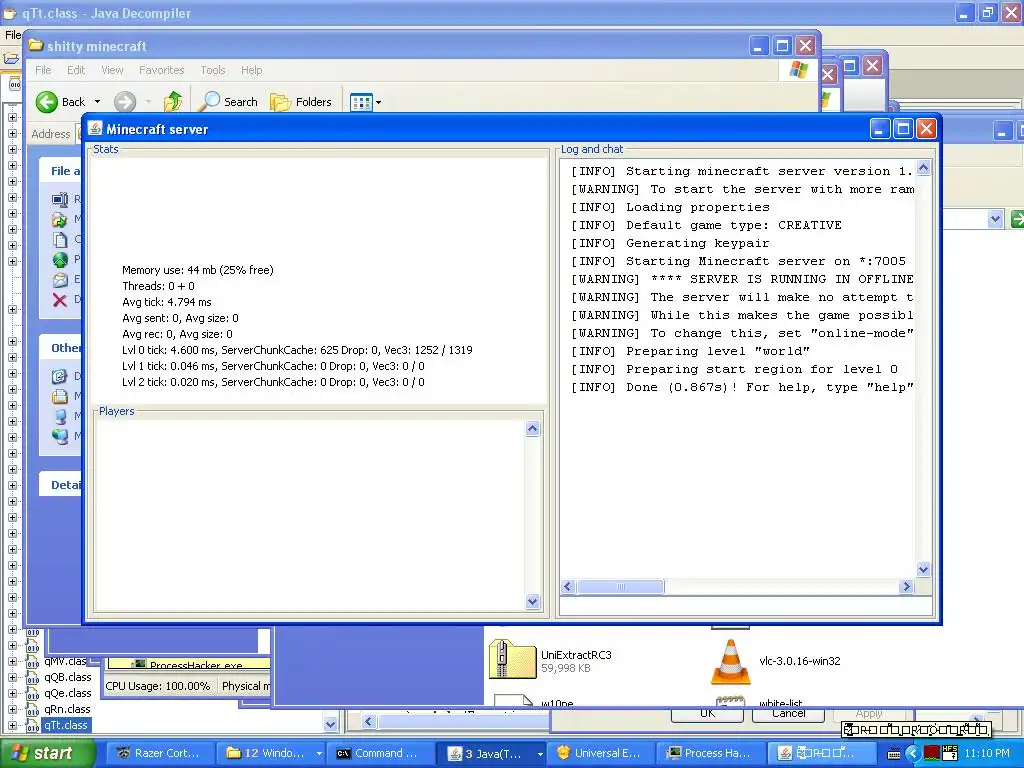This screenshot has height=768, width=1024.
Task: Click the UniExtractRC3 zip folder icon
Action: 513,660
